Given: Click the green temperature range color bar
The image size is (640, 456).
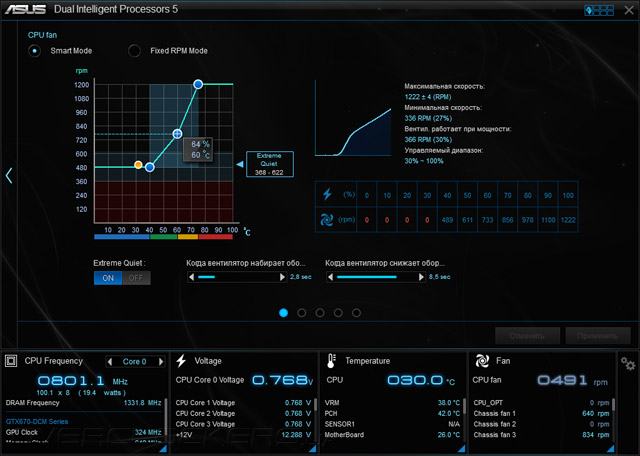Looking at the screenshot, I should pos(164,237).
